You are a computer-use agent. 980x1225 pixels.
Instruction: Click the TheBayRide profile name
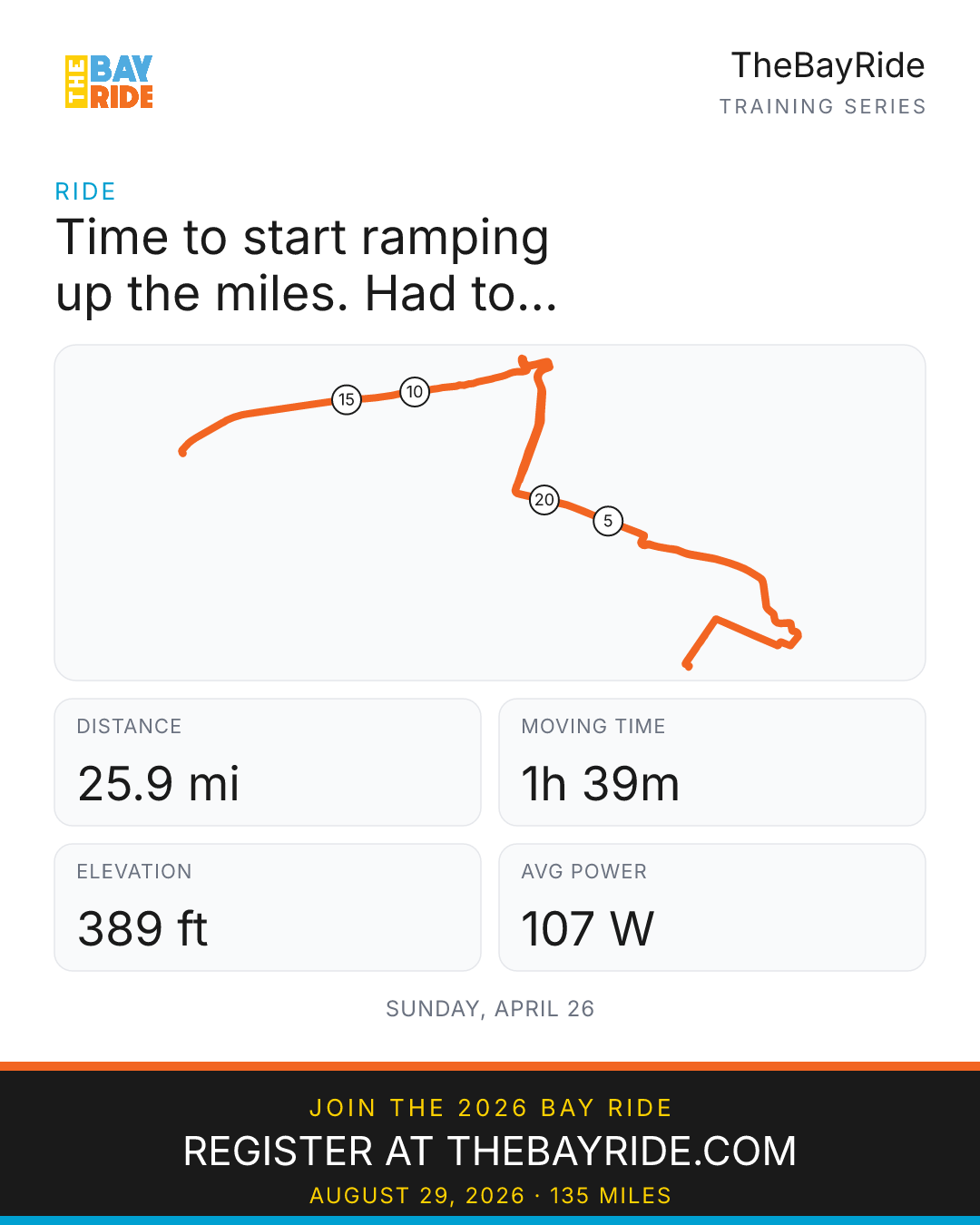pos(828,65)
